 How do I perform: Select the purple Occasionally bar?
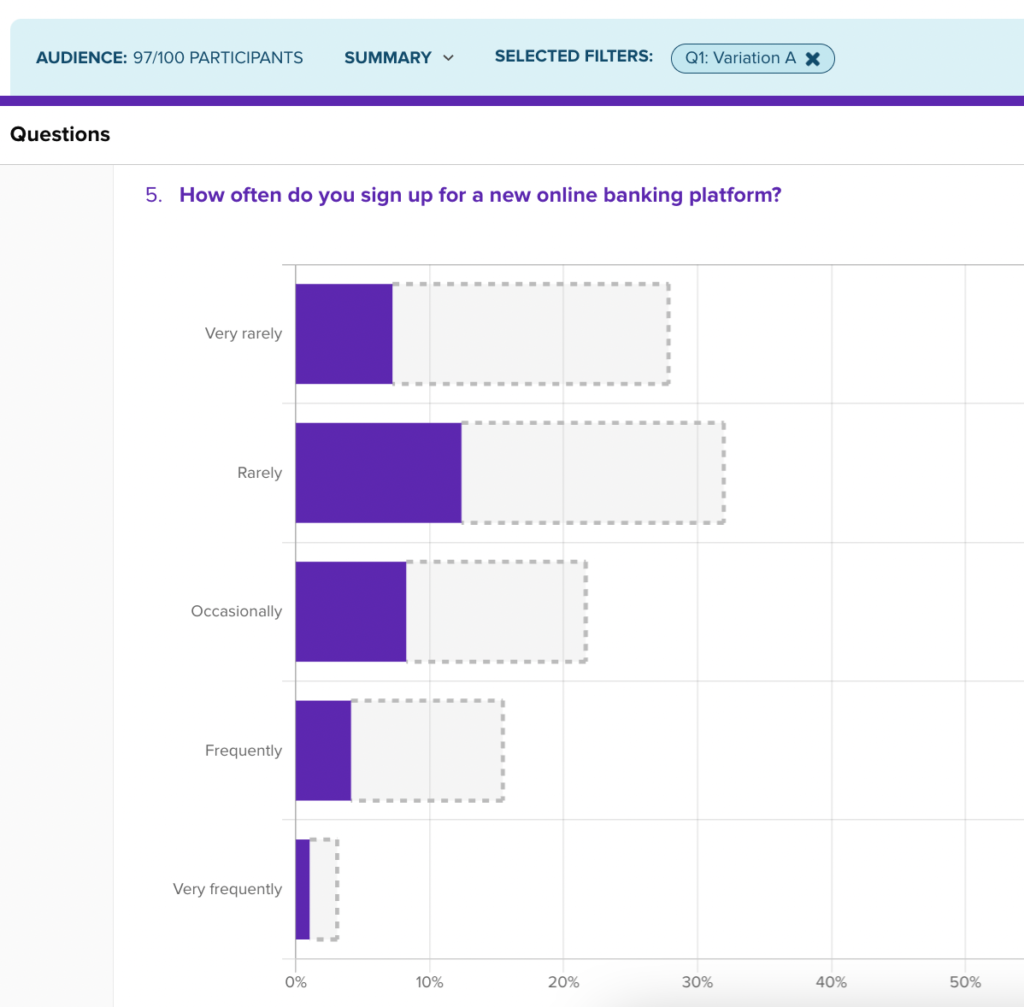coord(351,611)
